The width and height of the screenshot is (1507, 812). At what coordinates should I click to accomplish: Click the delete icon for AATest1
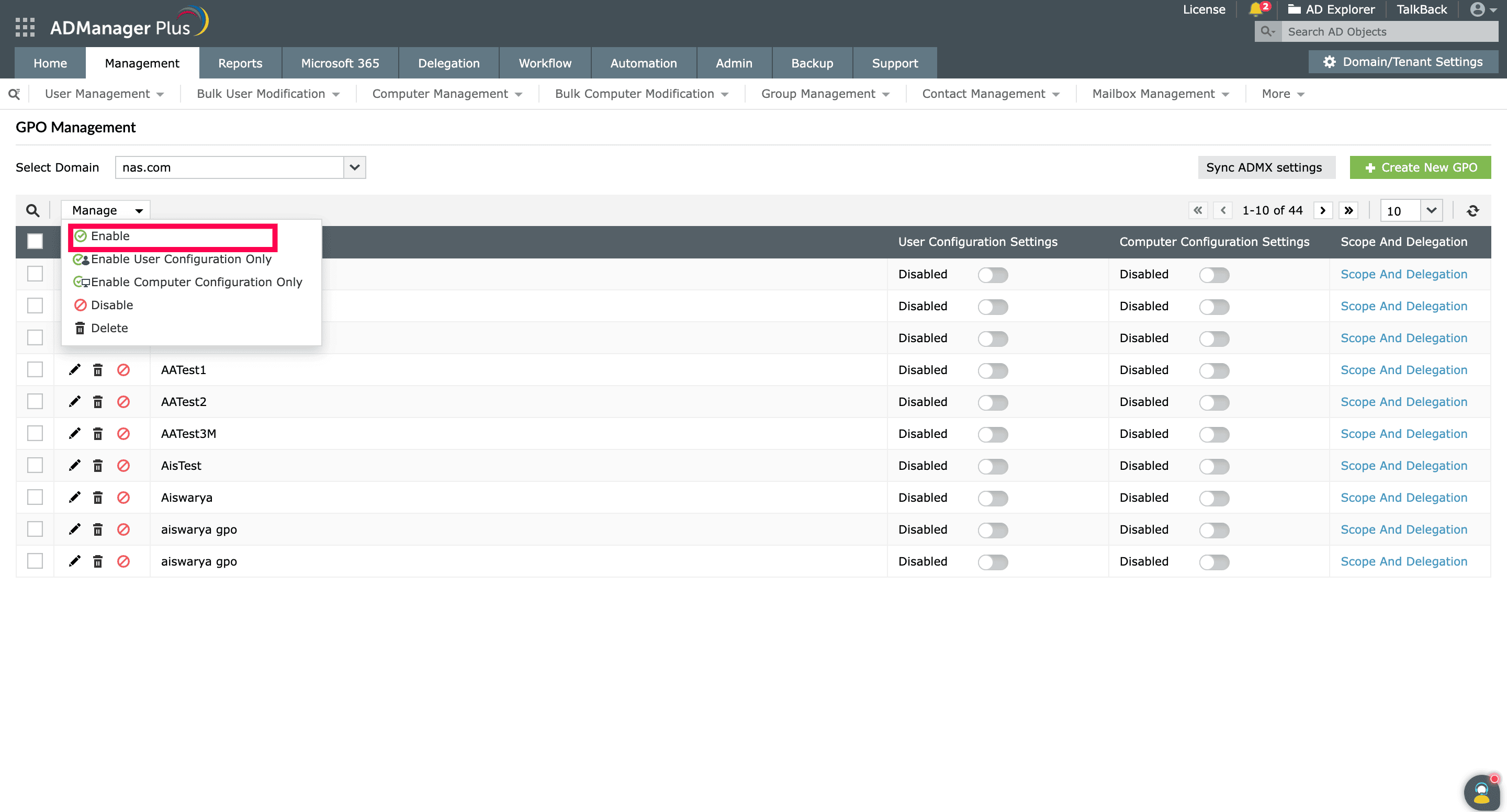[97, 370]
